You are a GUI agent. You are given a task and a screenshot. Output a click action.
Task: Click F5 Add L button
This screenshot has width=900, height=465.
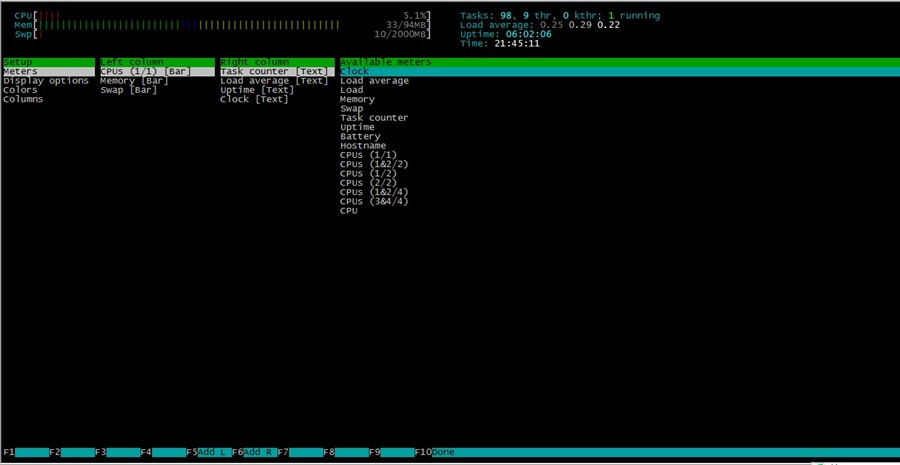[209, 452]
